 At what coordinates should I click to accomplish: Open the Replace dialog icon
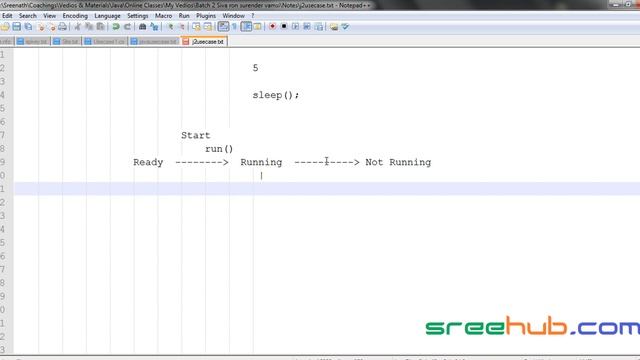click(154, 27)
